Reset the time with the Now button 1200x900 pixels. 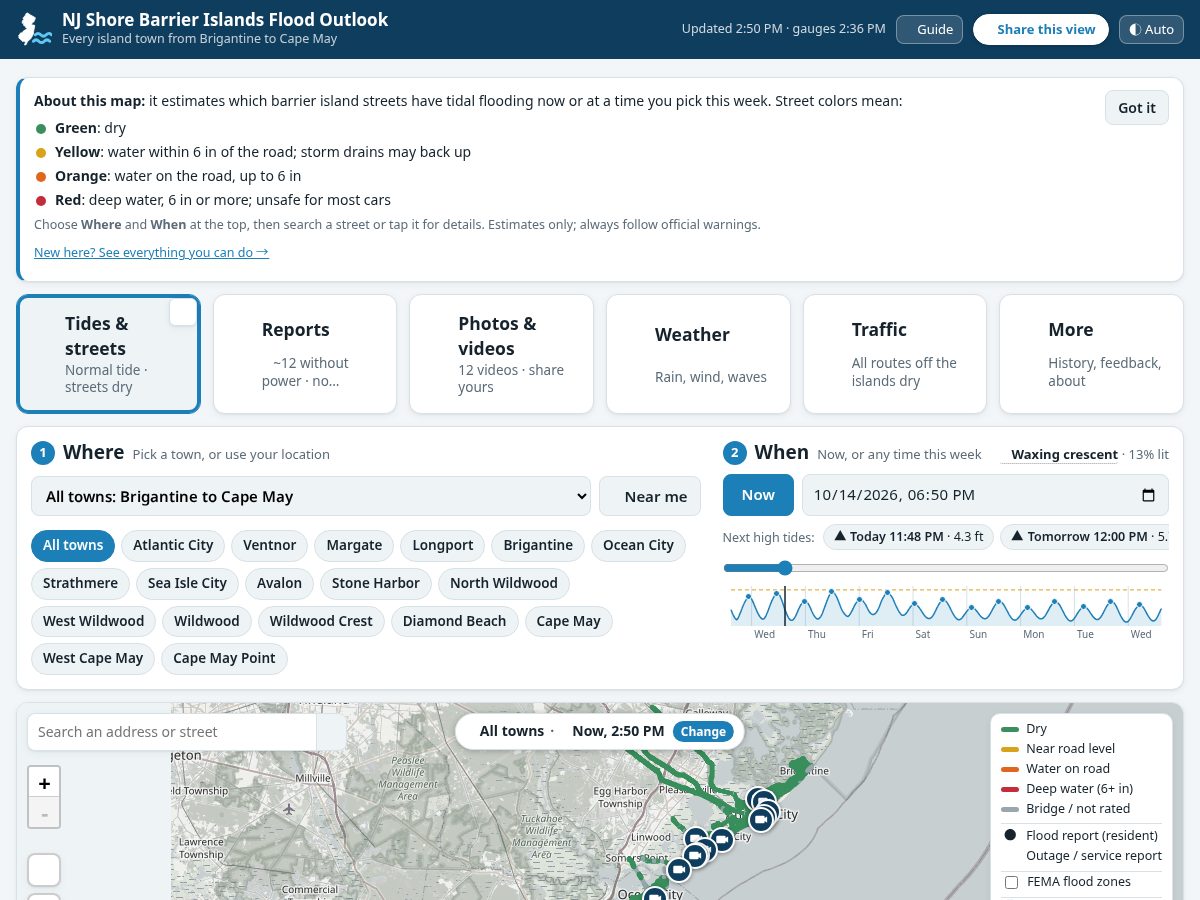coord(758,495)
